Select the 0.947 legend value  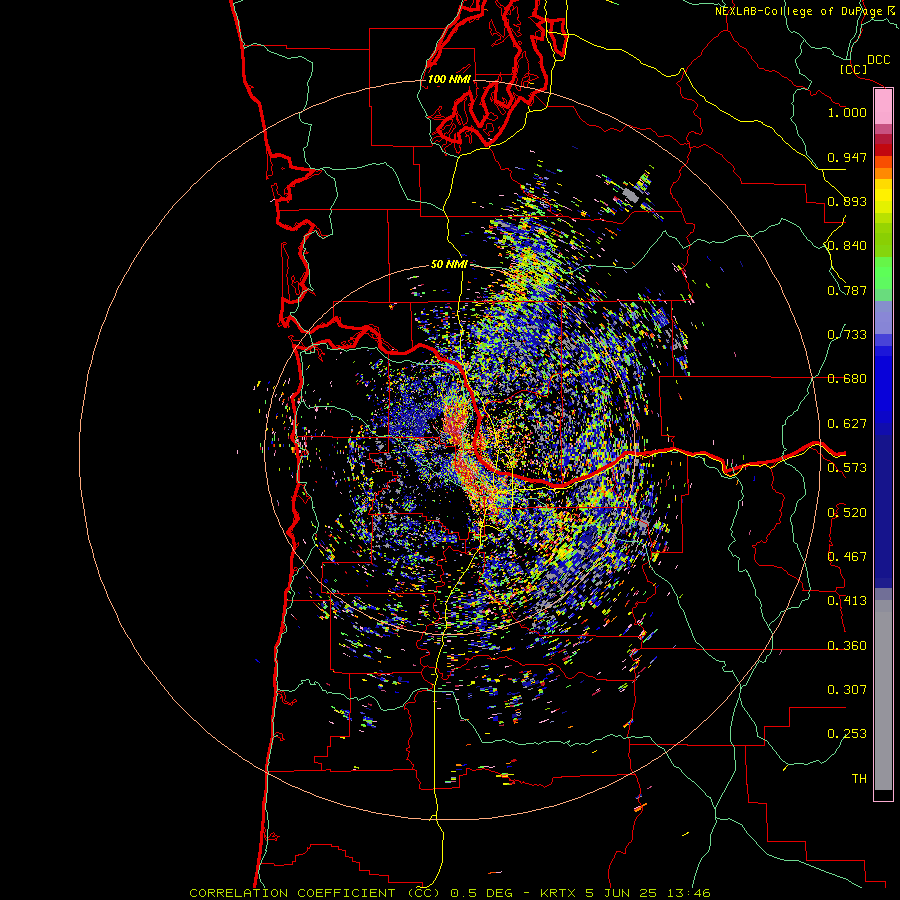pyautogui.click(x=847, y=157)
